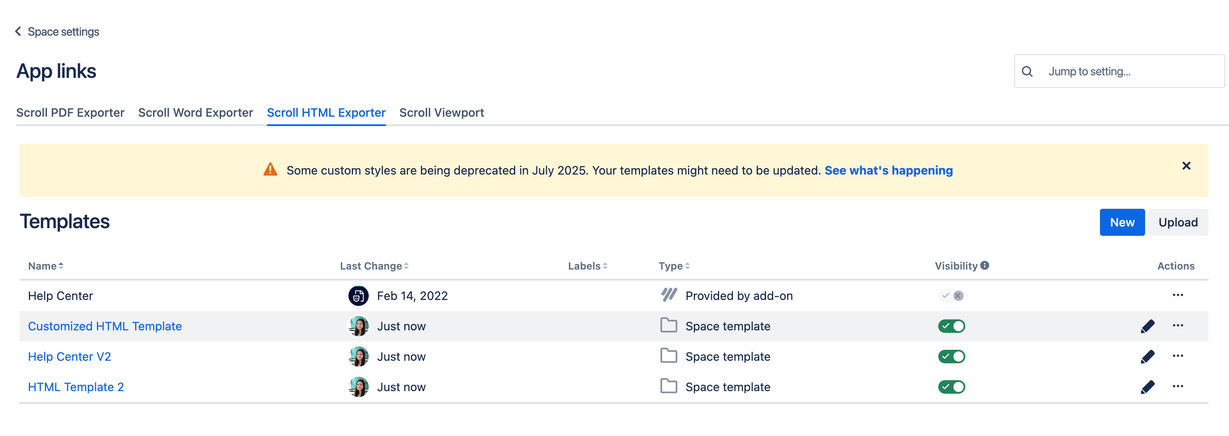Toggle visibility of HTML Template 2
The image size is (1229, 436).
(x=951, y=387)
